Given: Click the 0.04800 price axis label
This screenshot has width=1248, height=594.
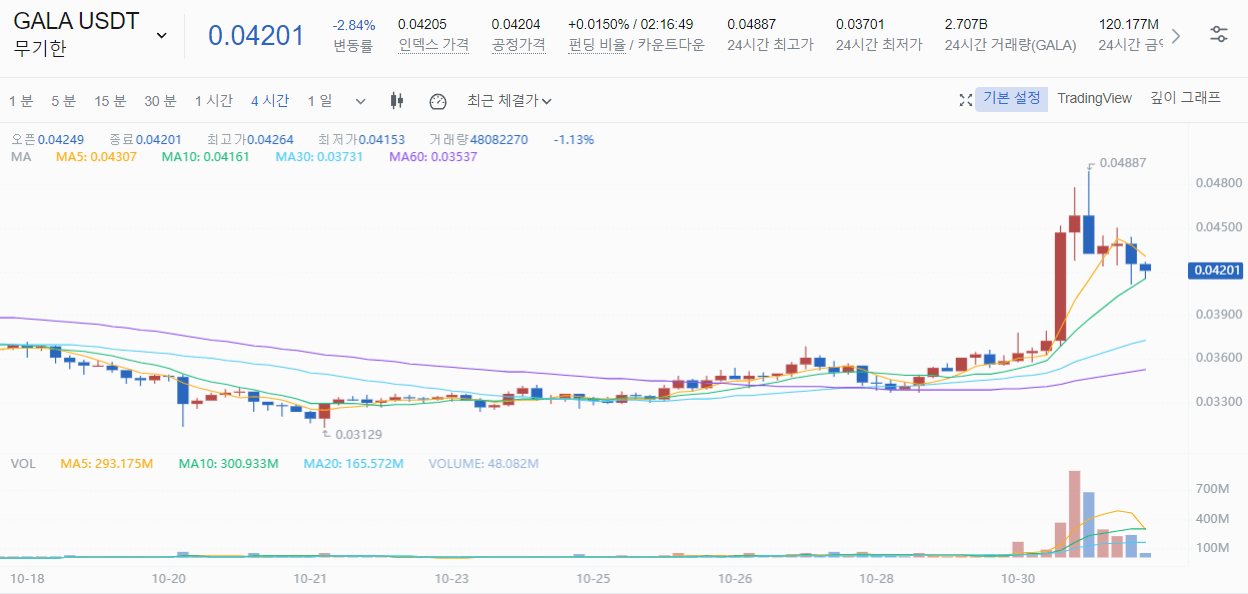Looking at the screenshot, I should [1217, 183].
